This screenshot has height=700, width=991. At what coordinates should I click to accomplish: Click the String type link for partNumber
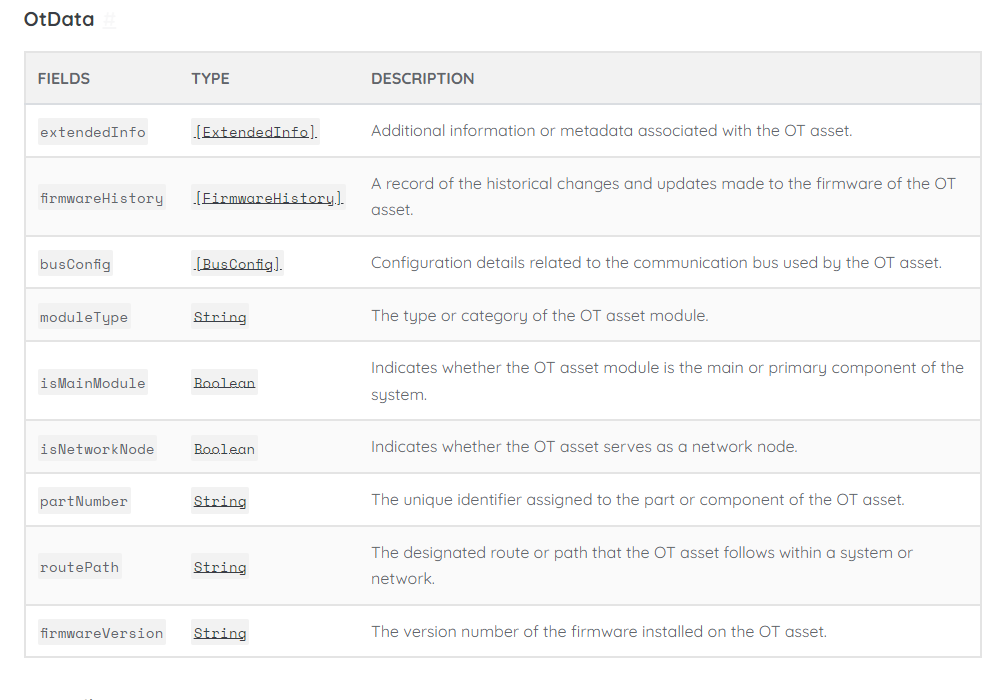pos(220,501)
